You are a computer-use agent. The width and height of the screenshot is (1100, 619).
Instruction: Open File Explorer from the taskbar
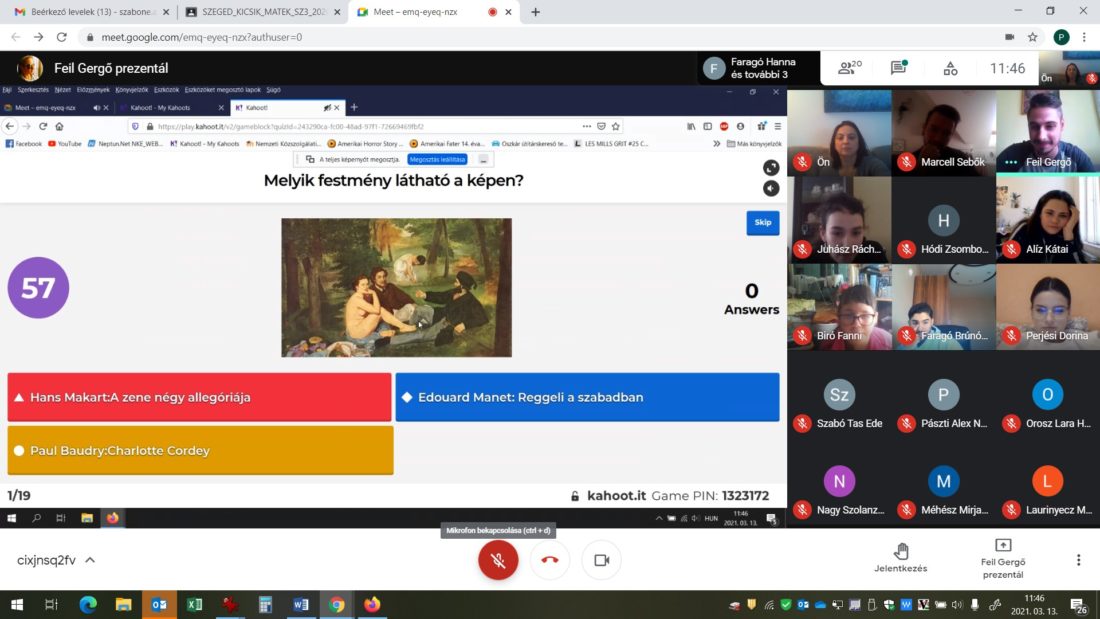tap(123, 604)
